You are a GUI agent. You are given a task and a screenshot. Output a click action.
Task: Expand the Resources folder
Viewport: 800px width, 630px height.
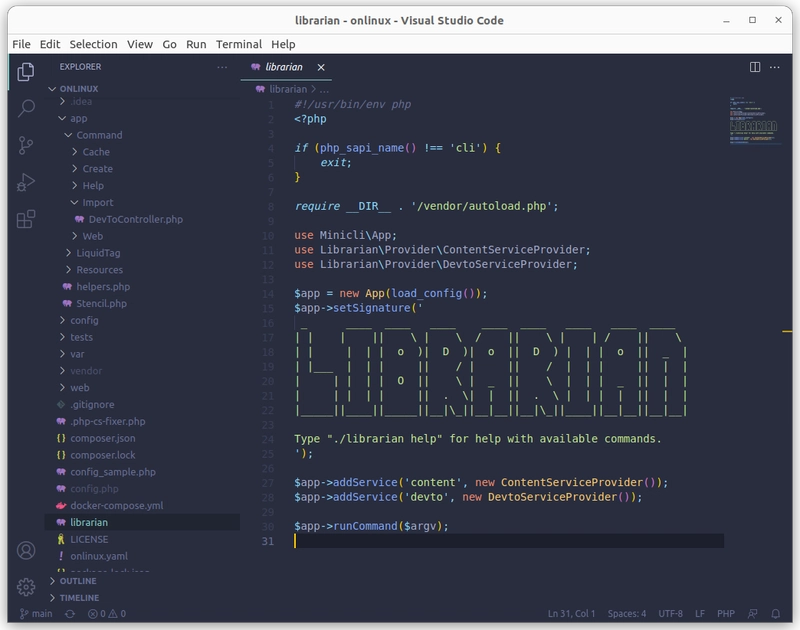(x=99, y=270)
